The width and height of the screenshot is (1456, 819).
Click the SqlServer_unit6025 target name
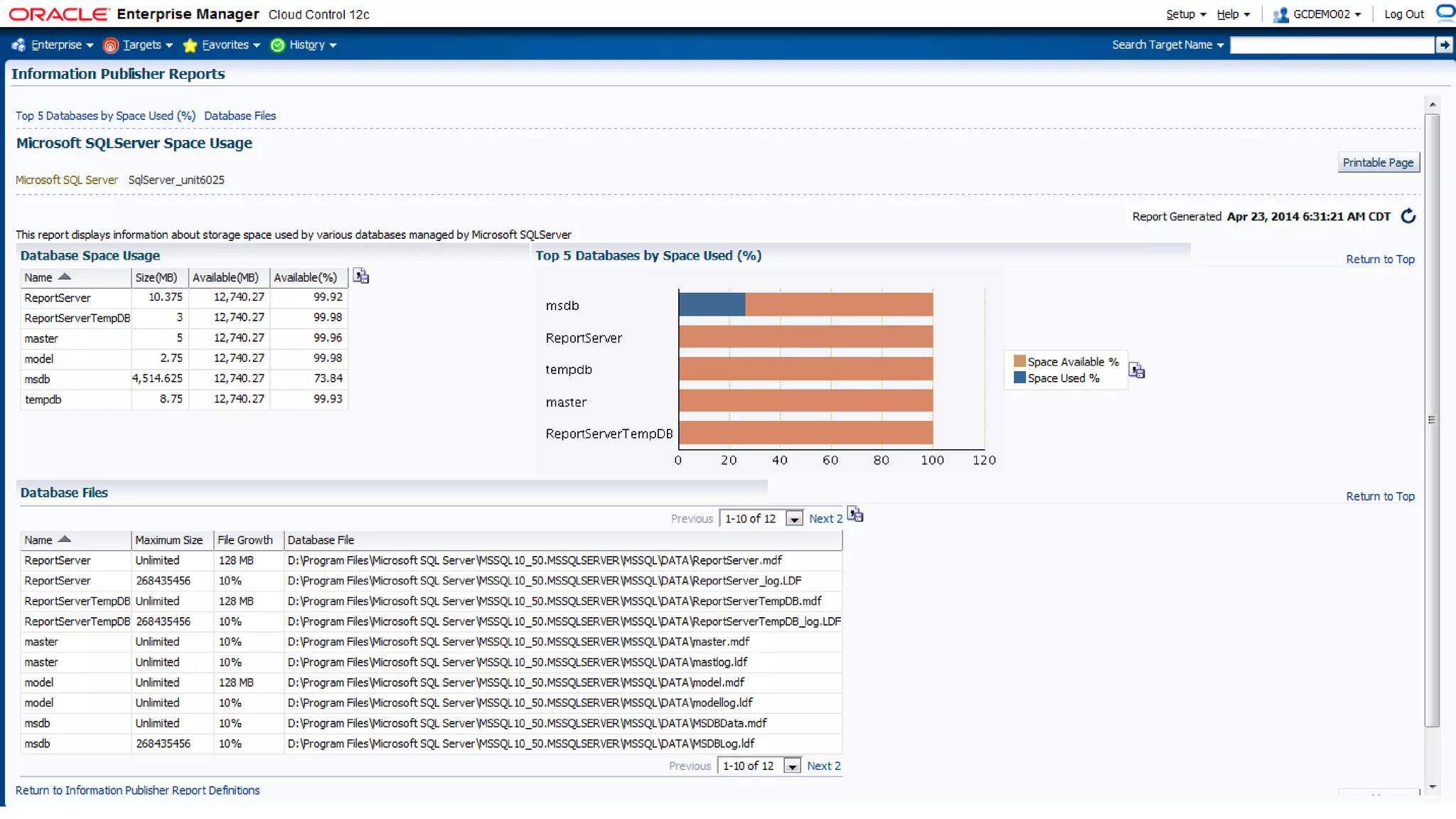pos(176,180)
